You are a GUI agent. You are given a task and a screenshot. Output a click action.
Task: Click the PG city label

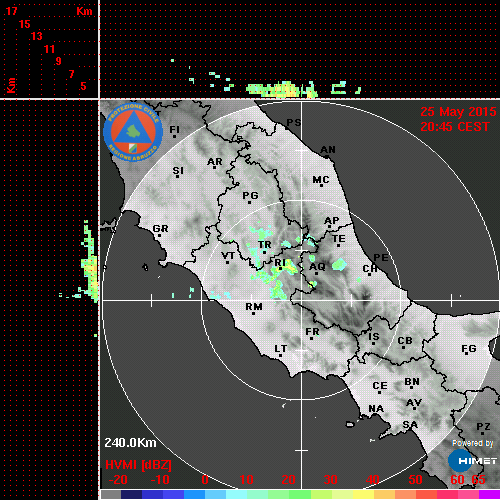tap(250, 195)
